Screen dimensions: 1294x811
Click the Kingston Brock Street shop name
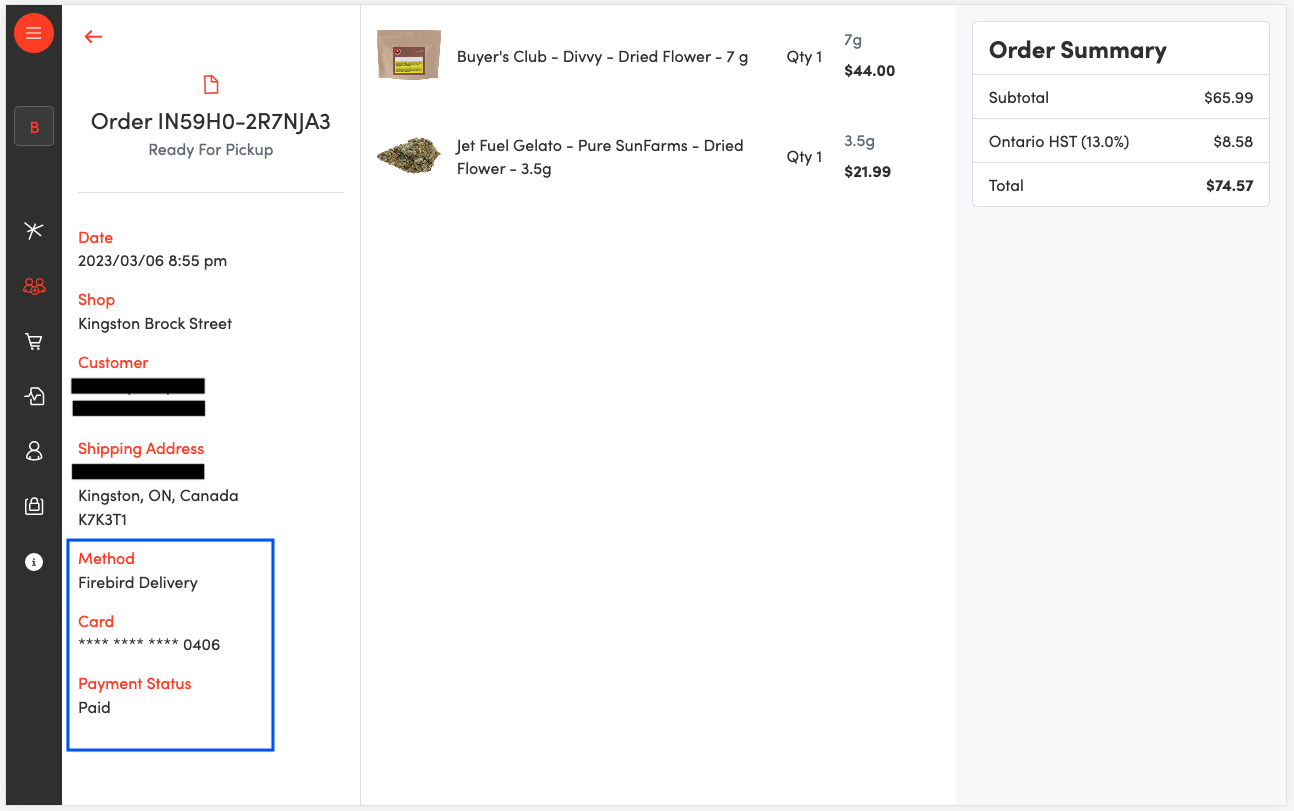[x=155, y=324]
